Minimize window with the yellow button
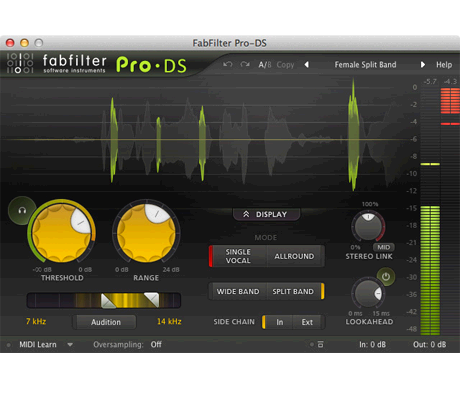The image size is (460, 416). tap(24, 43)
